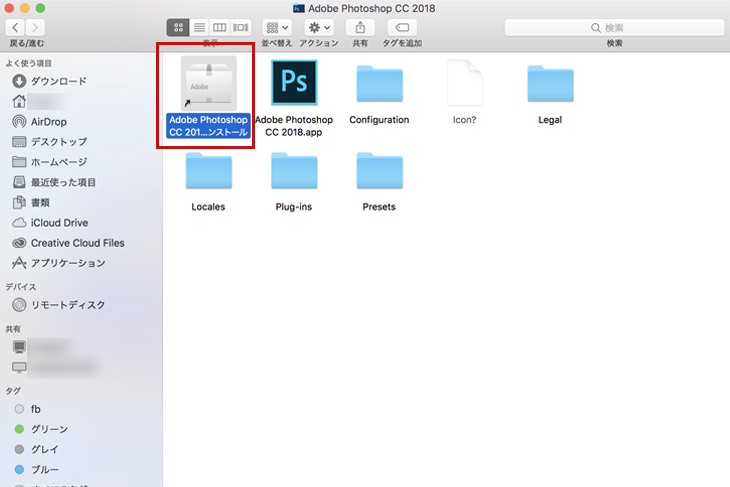
Task: Switch to cover flow view
Action: 241,27
